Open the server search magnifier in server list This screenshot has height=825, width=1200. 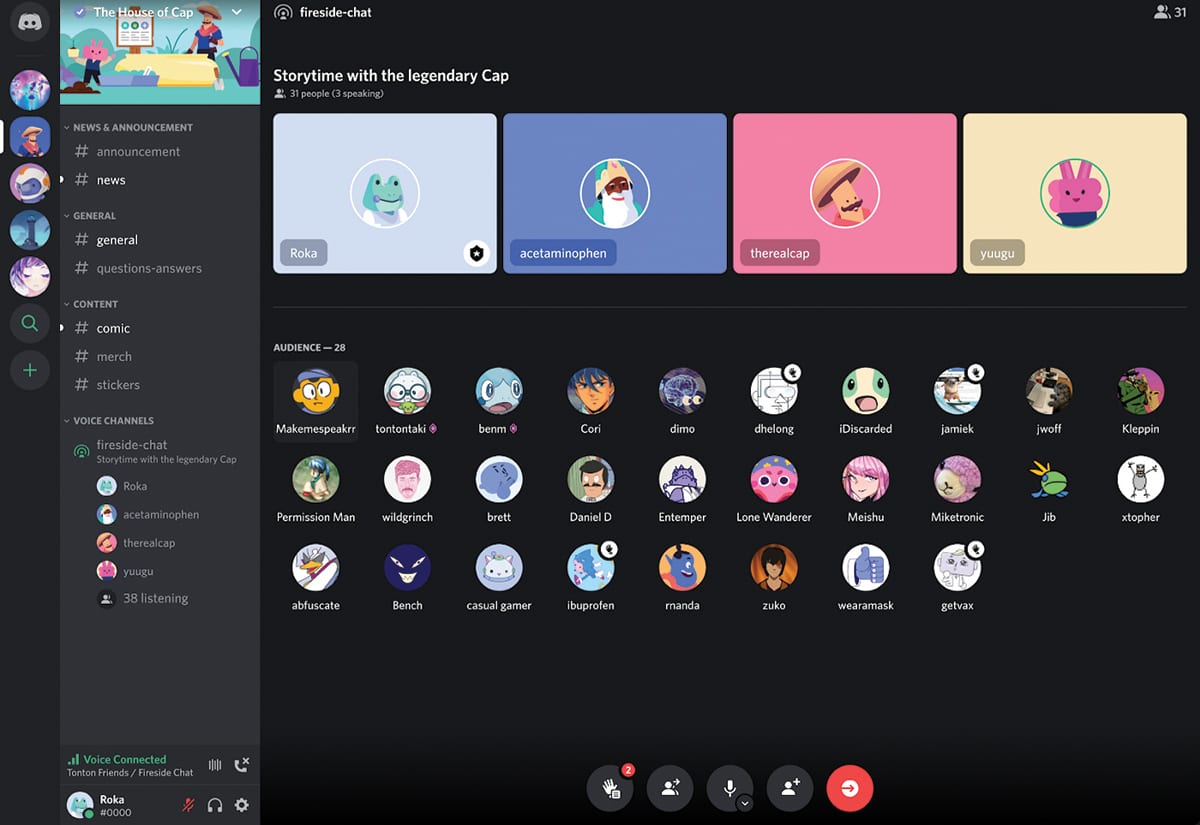coord(29,323)
